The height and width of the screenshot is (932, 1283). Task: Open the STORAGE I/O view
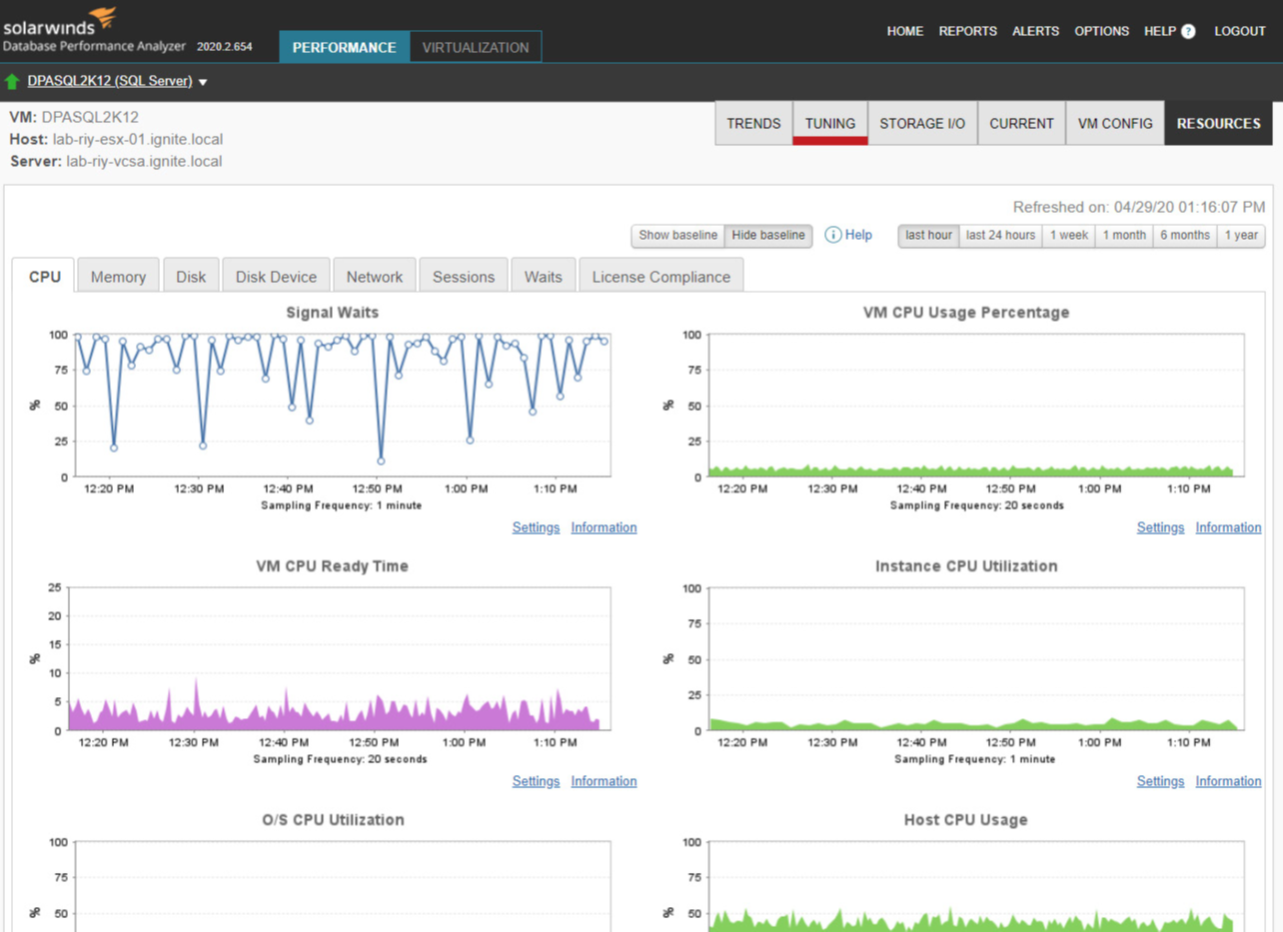click(922, 123)
